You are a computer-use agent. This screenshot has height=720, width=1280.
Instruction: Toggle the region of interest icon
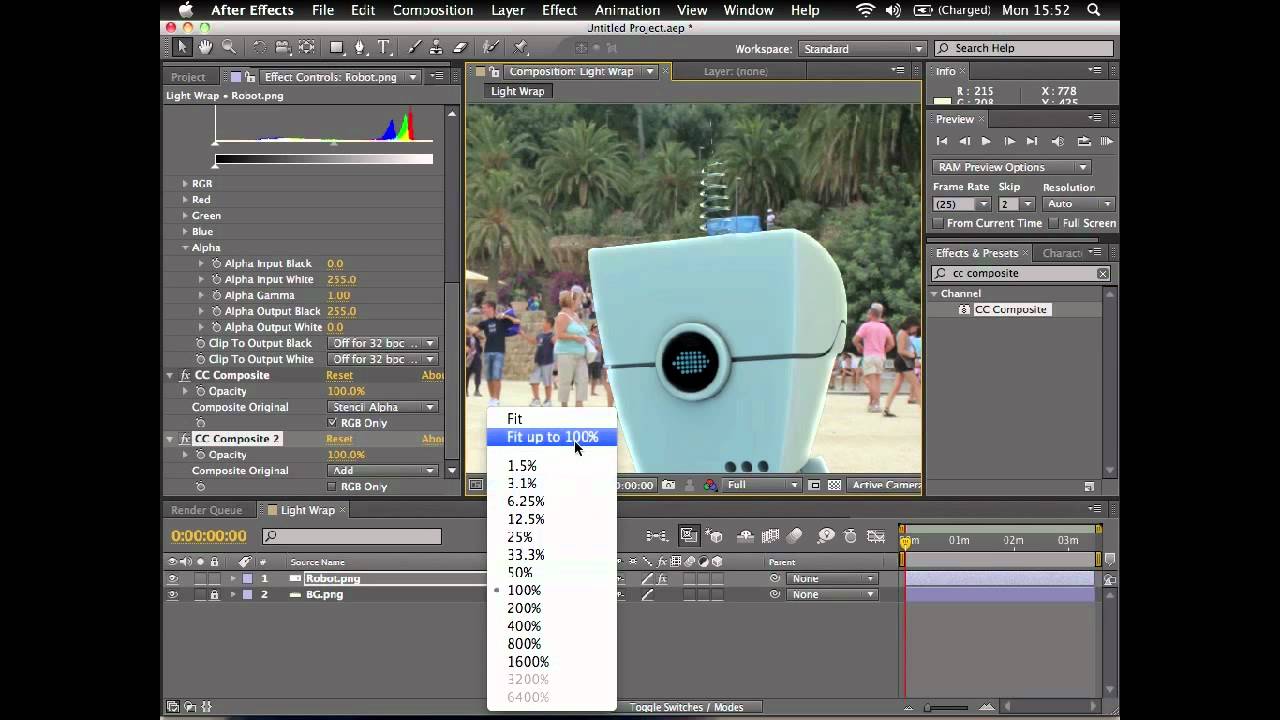pos(815,485)
